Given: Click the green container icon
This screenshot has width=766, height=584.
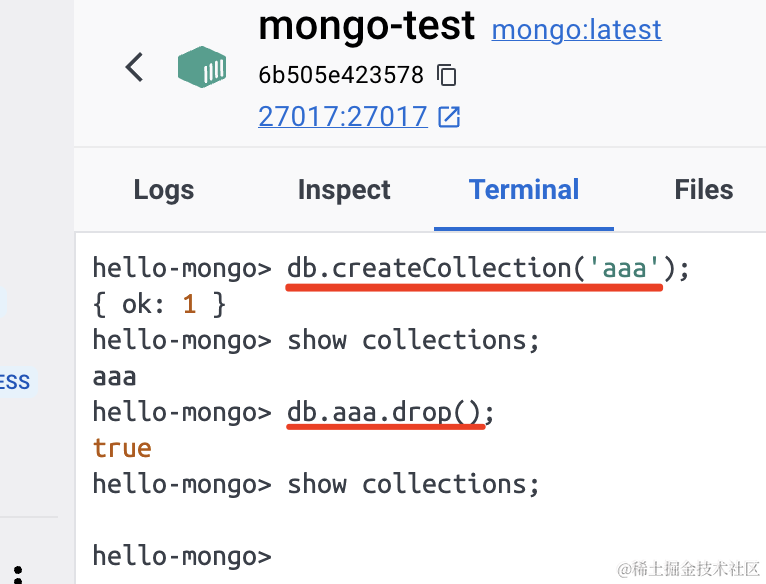Looking at the screenshot, I should tap(202, 68).
